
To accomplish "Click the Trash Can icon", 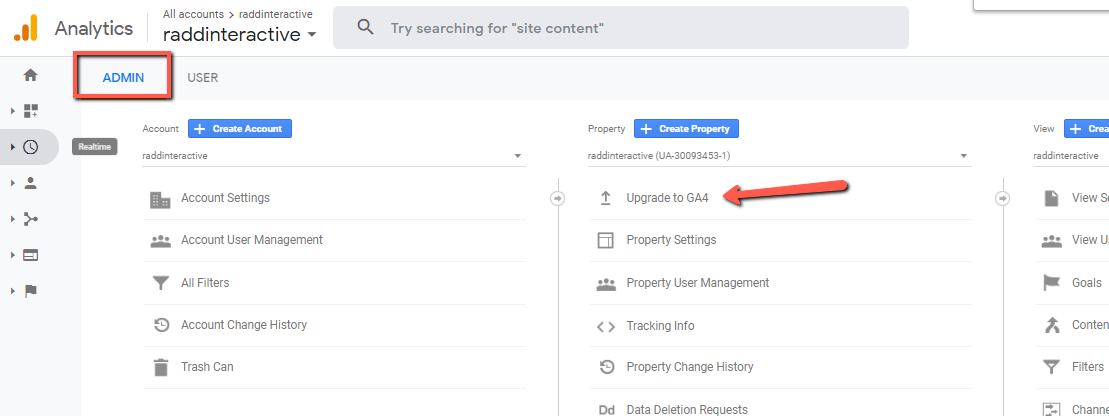I will pyautogui.click(x=160, y=367).
